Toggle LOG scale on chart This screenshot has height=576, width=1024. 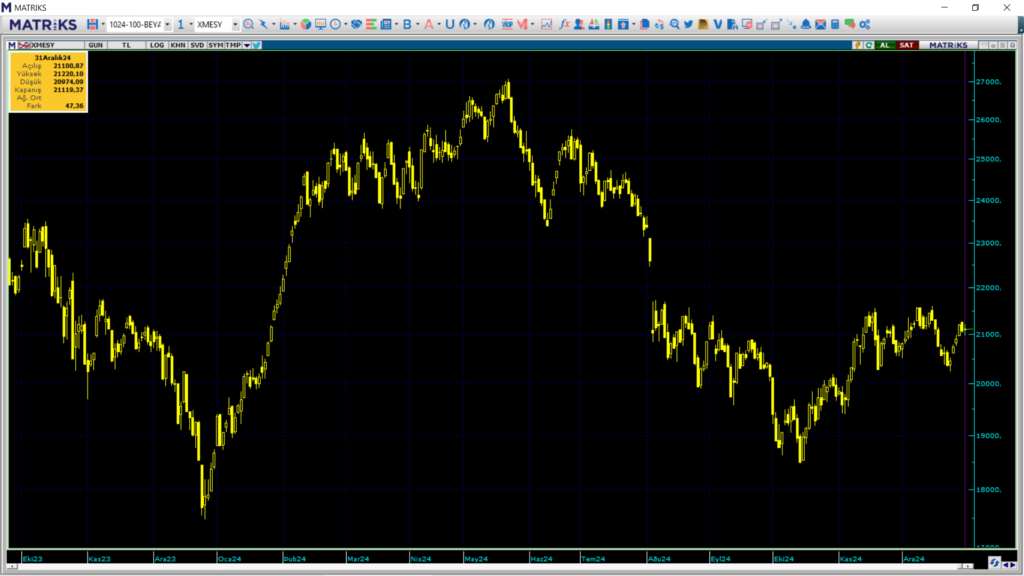click(x=157, y=45)
